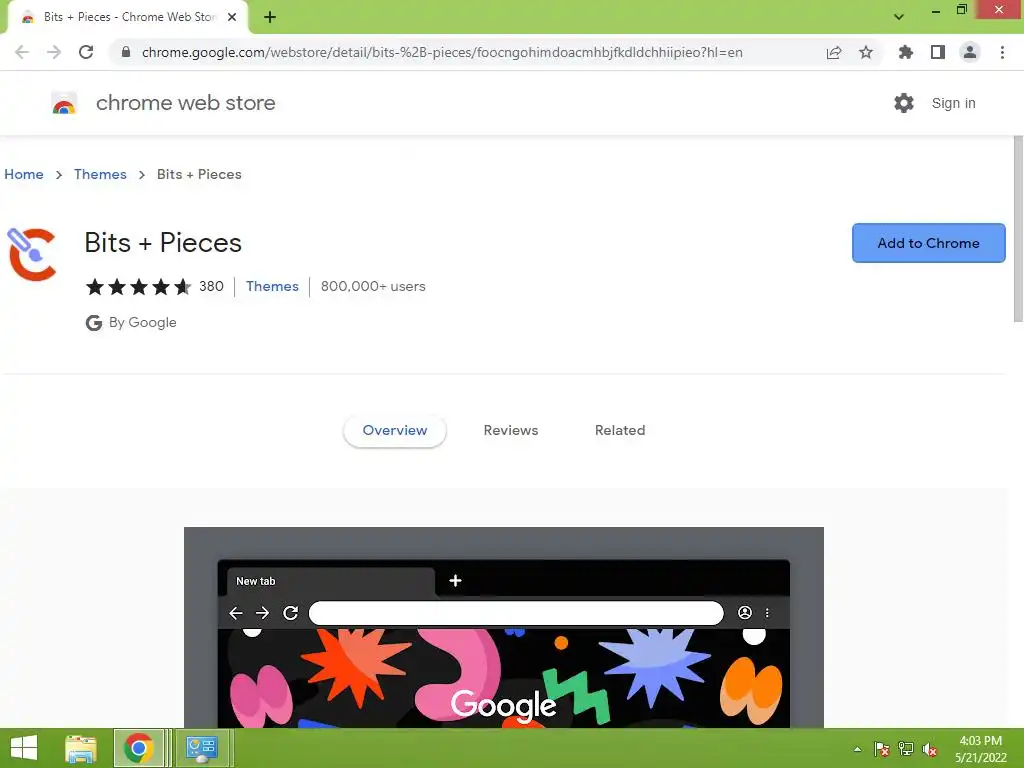Viewport: 1024px width, 768px height.
Task: Click the Bits + Pieces title heading
Action: click(163, 243)
